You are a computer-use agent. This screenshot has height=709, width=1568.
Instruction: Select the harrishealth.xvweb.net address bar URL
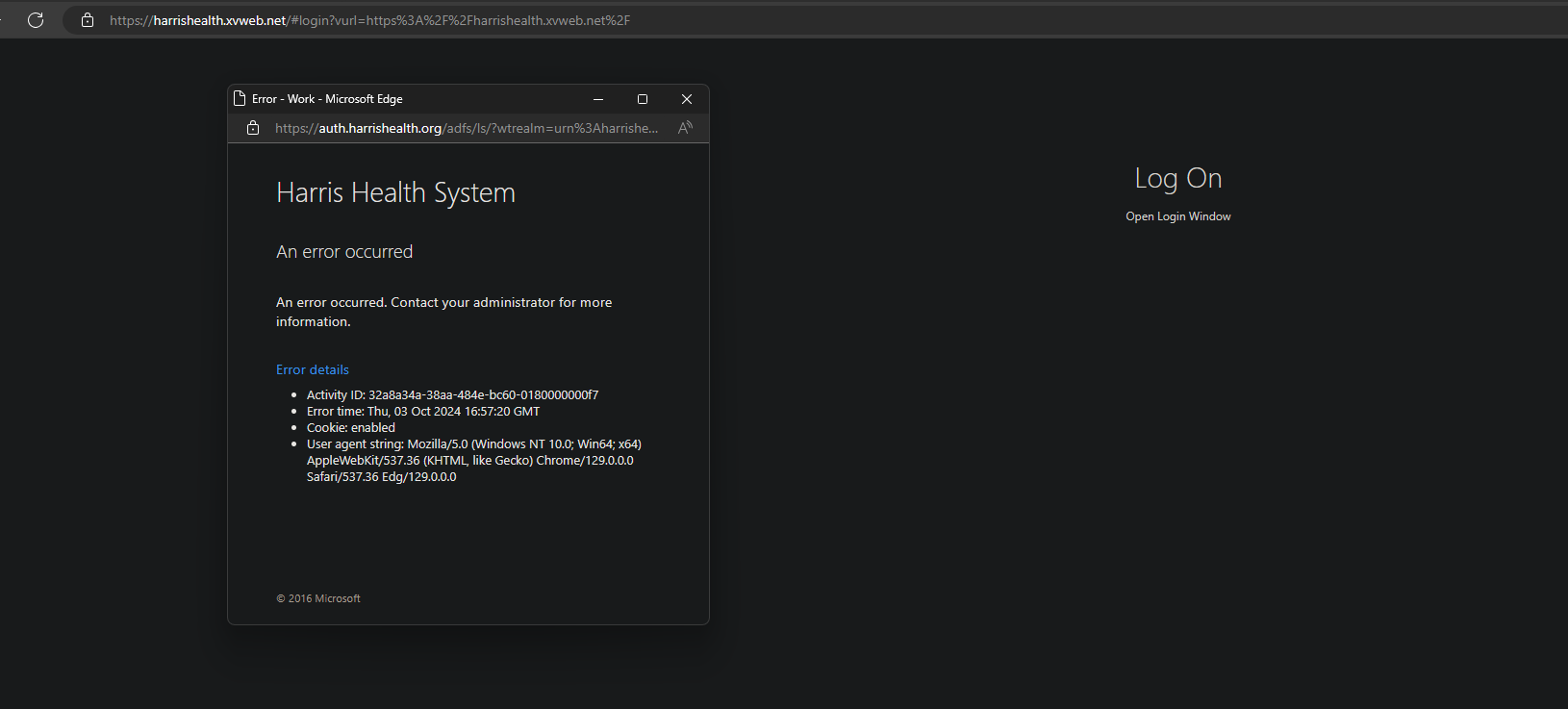click(370, 20)
